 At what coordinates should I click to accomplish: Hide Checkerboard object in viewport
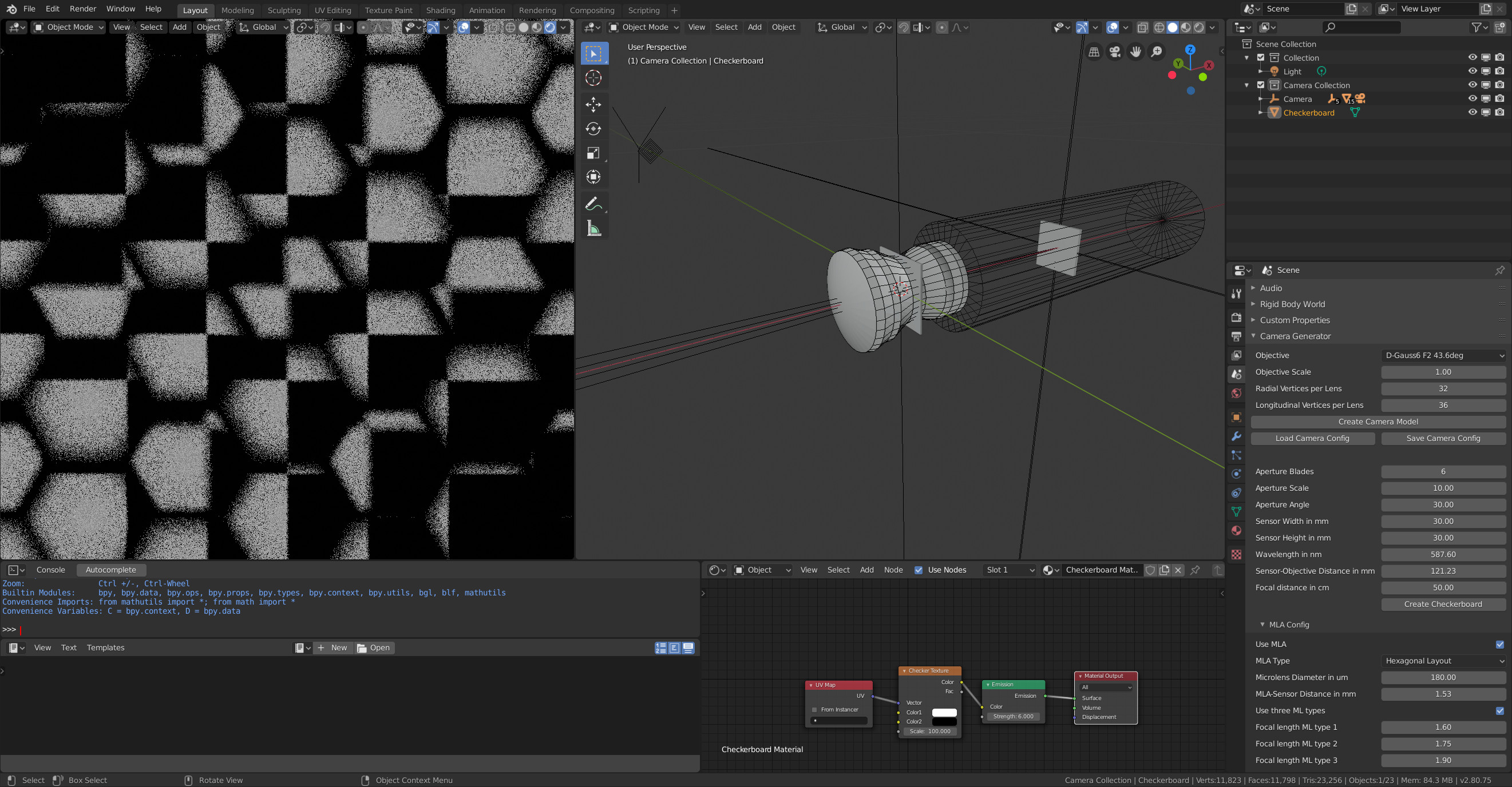(1472, 112)
